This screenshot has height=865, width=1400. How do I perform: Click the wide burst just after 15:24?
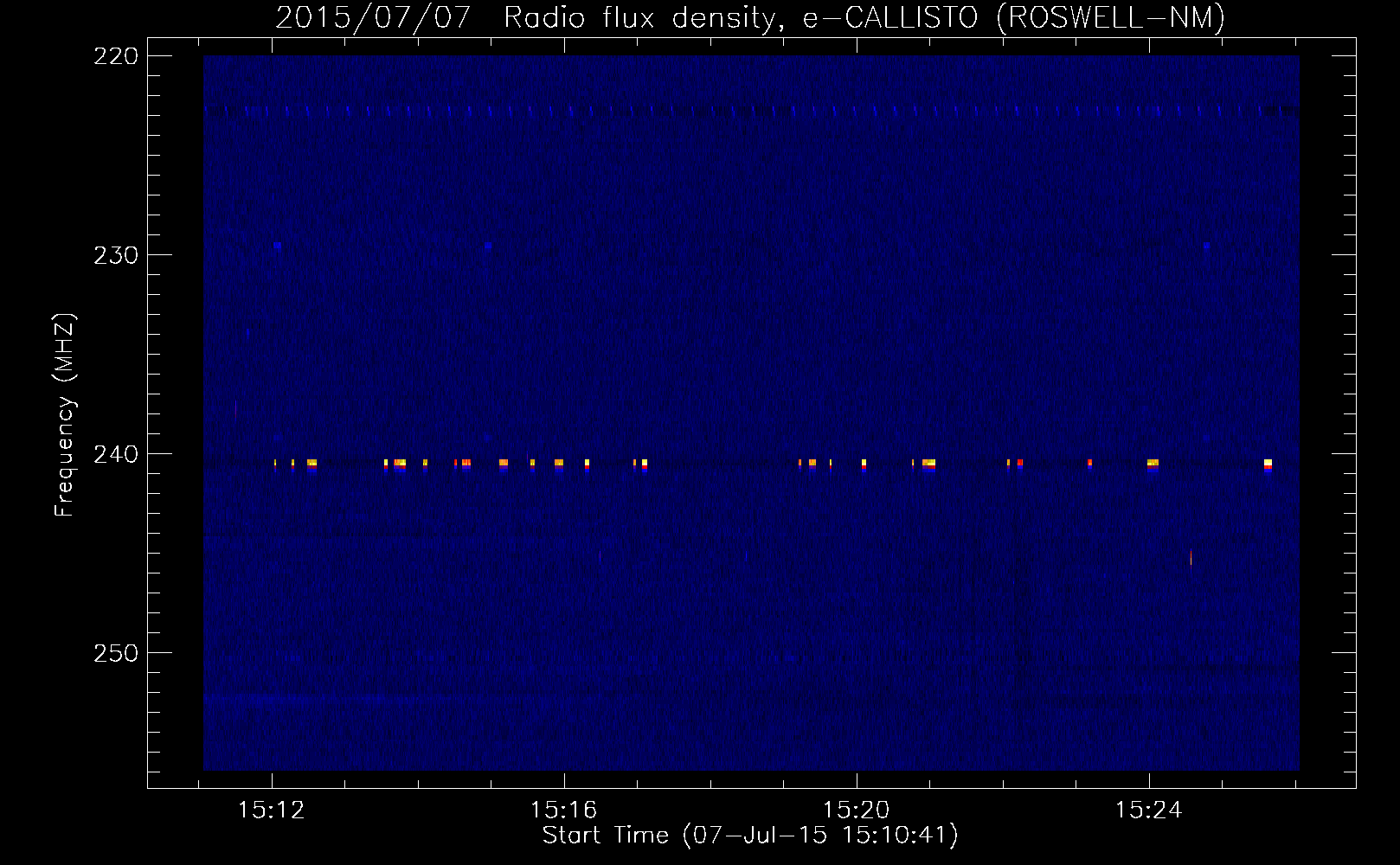[1153, 464]
